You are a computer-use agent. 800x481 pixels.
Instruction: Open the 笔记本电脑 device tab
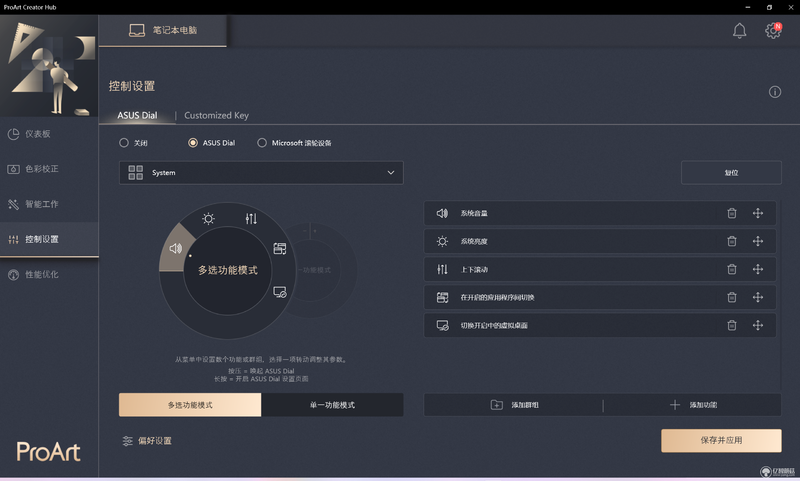(x=163, y=31)
